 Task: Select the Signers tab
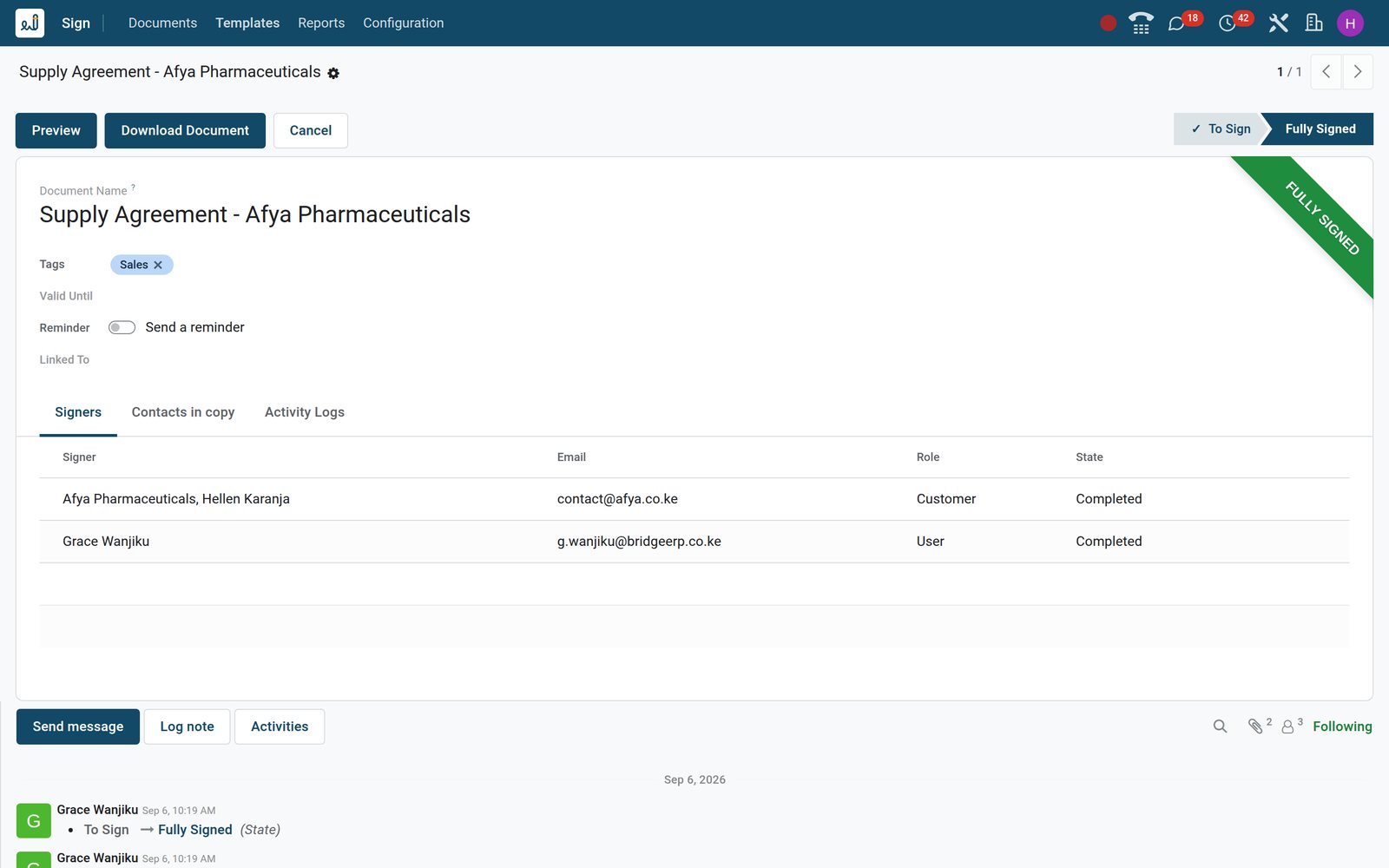click(x=78, y=412)
